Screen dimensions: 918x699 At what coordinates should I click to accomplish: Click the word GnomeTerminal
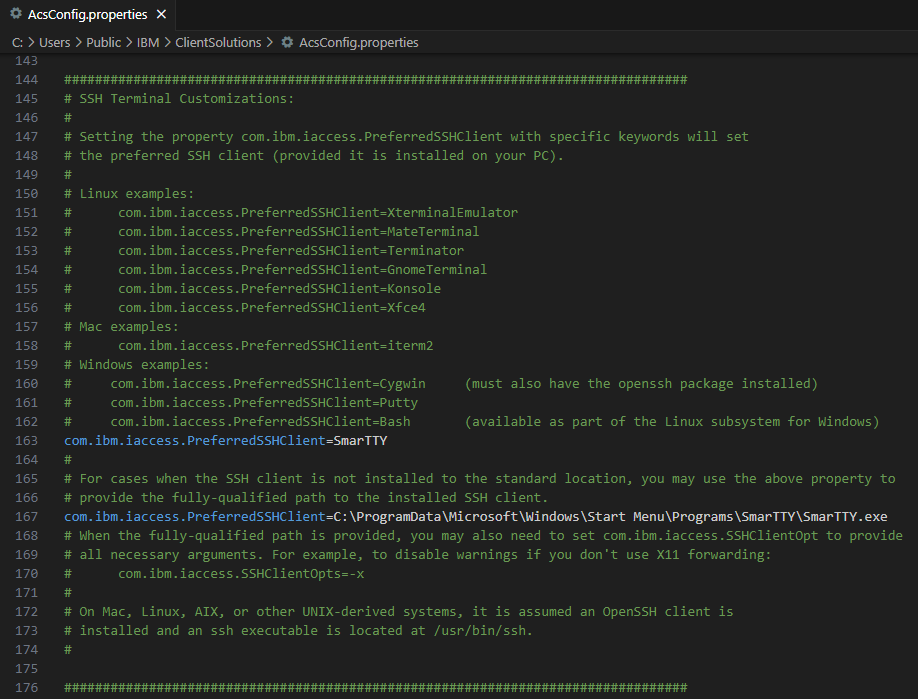coord(437,269)
